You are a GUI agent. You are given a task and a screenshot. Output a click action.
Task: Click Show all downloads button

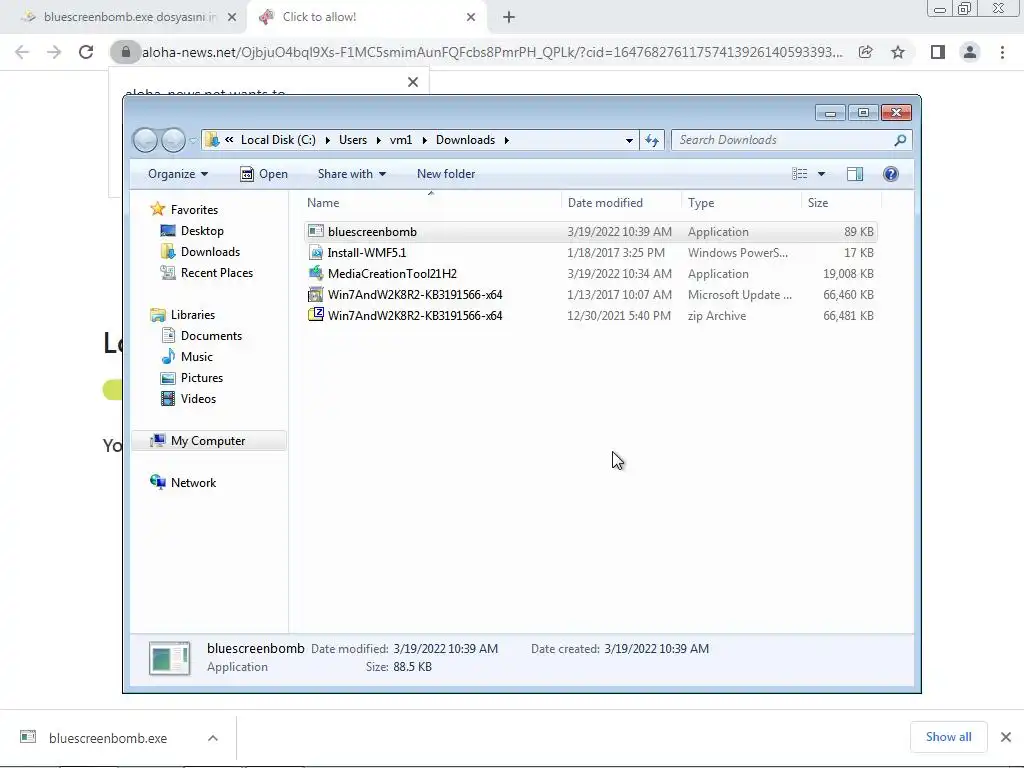click(x=948, y=737)
